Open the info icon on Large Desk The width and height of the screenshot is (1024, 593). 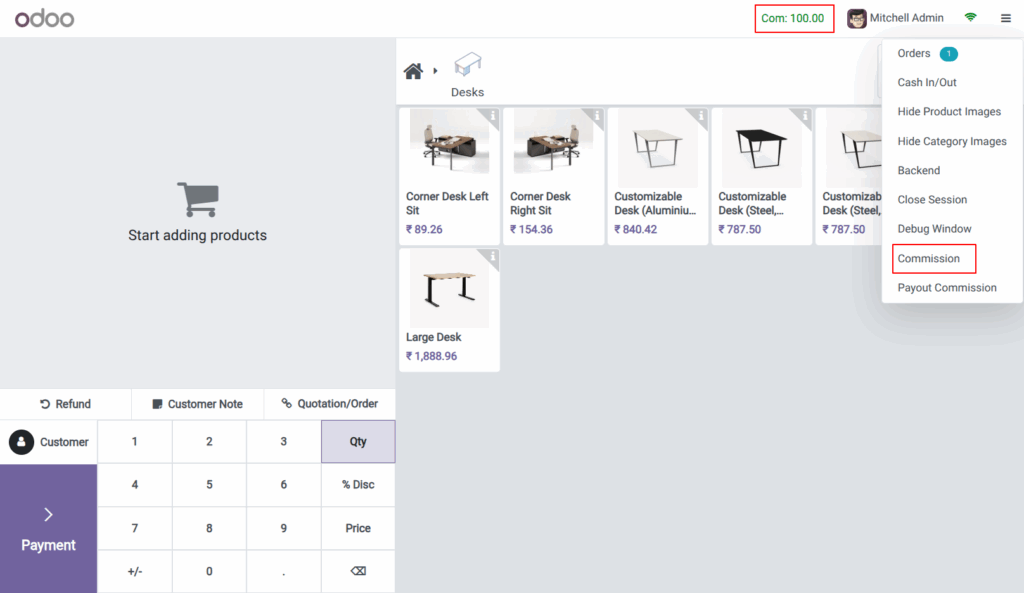(x=492, y=258)
